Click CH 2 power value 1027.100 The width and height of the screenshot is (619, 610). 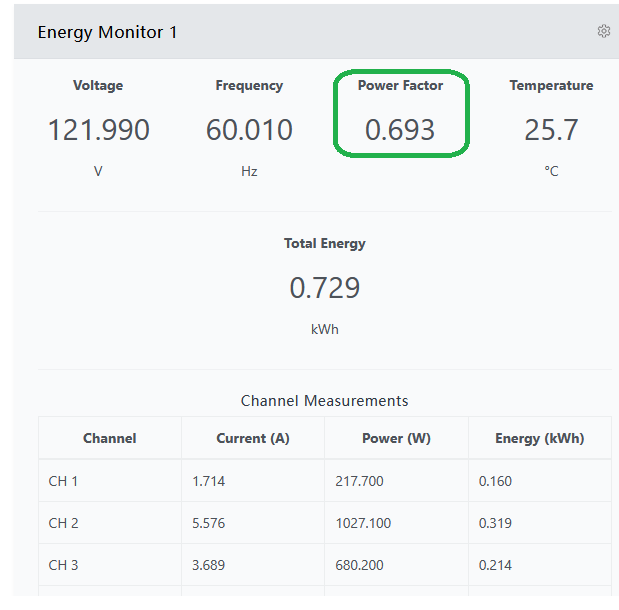pos(363,523)
